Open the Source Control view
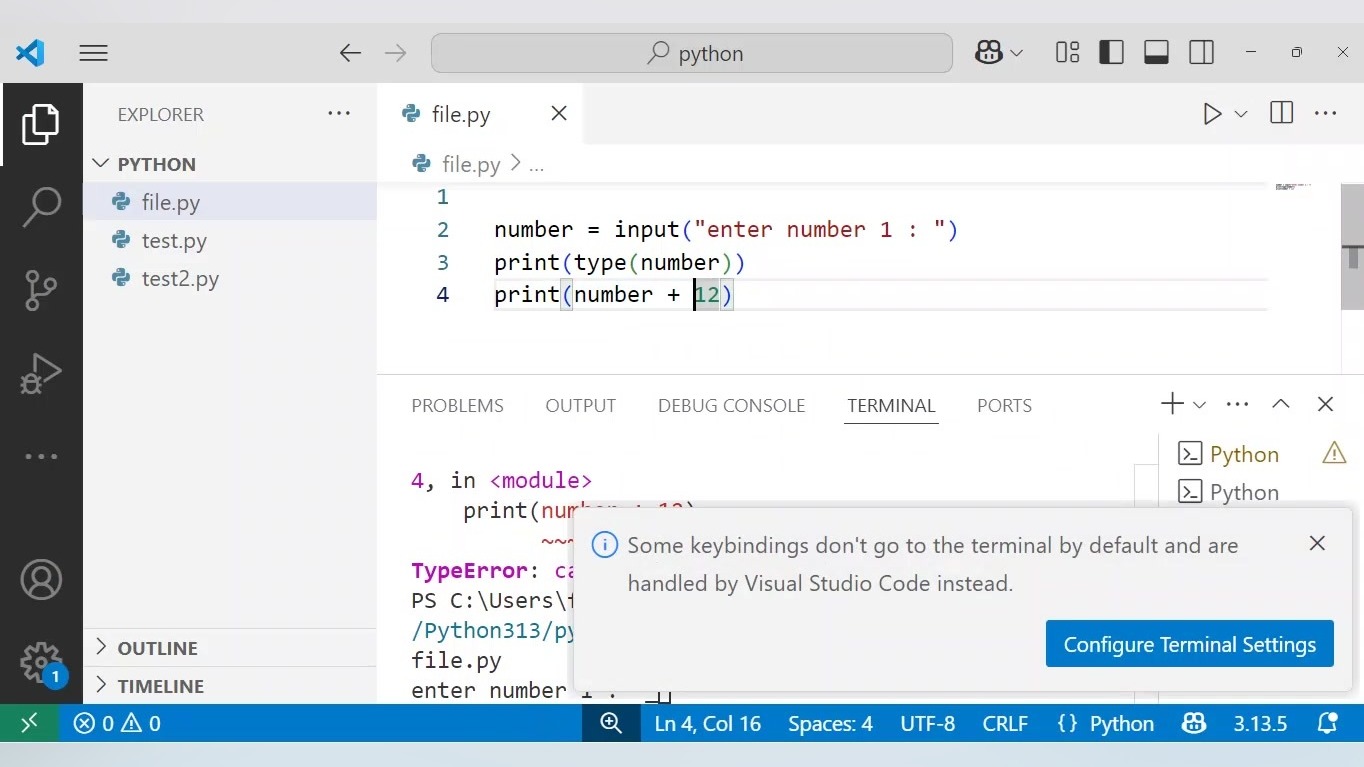 coord(41,291)
